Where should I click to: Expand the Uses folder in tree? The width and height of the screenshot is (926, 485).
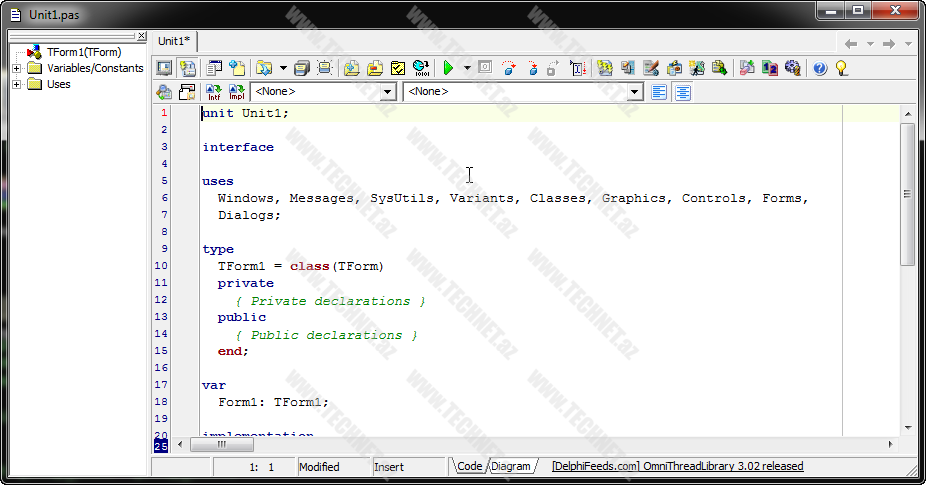[x=17, y=84]
